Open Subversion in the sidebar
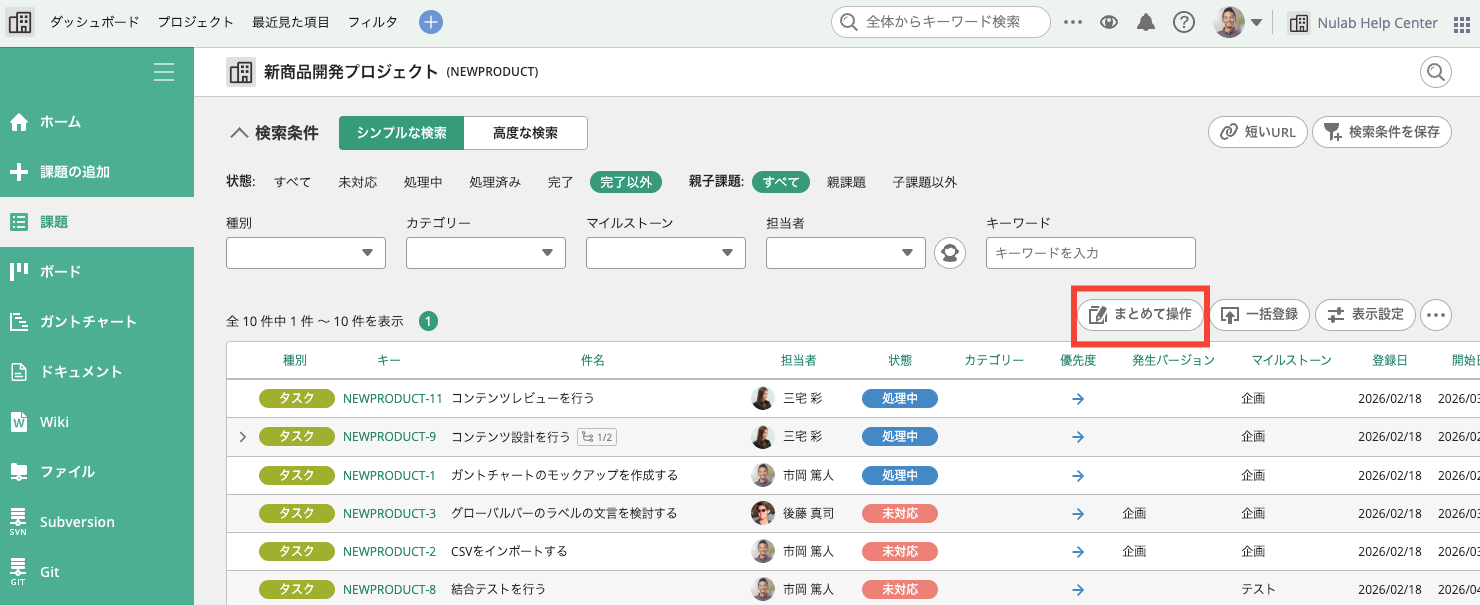This screenshot has width=1480, height=605. click(x=97, y=522)
